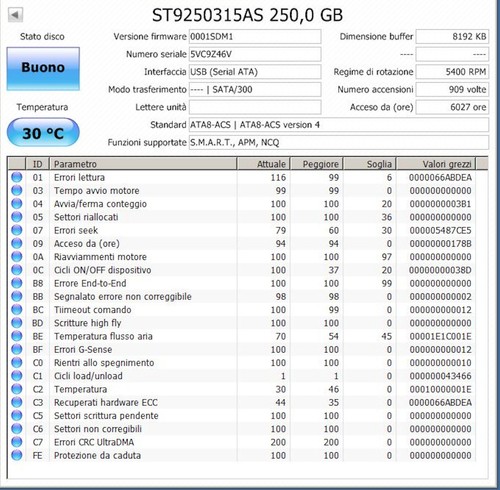The height and width of the screenshot is (490, 500).
Task: Click the Numero seriale field 5VC9Z46V
Action: point(255,54)
